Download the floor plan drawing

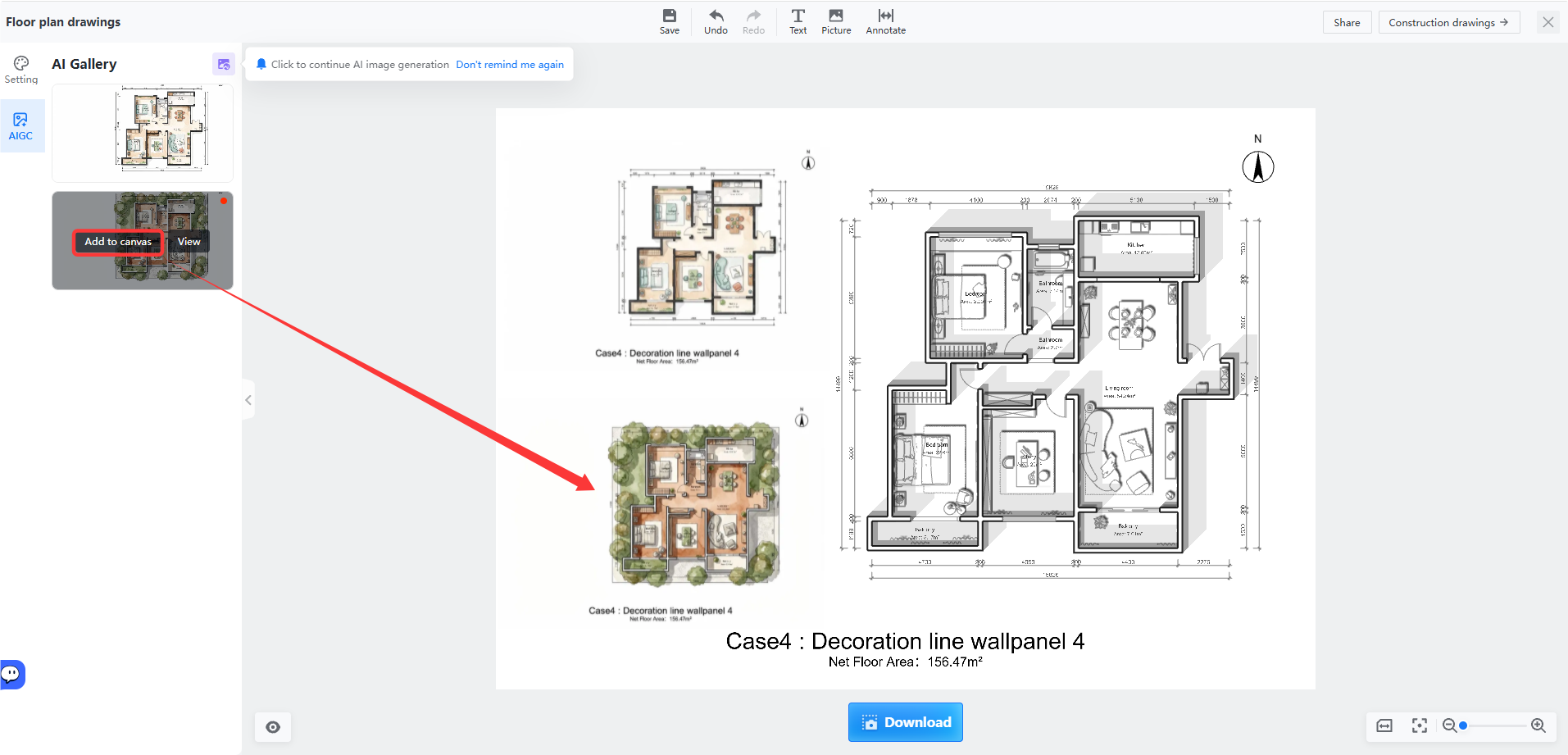click(x=906, y=722)
